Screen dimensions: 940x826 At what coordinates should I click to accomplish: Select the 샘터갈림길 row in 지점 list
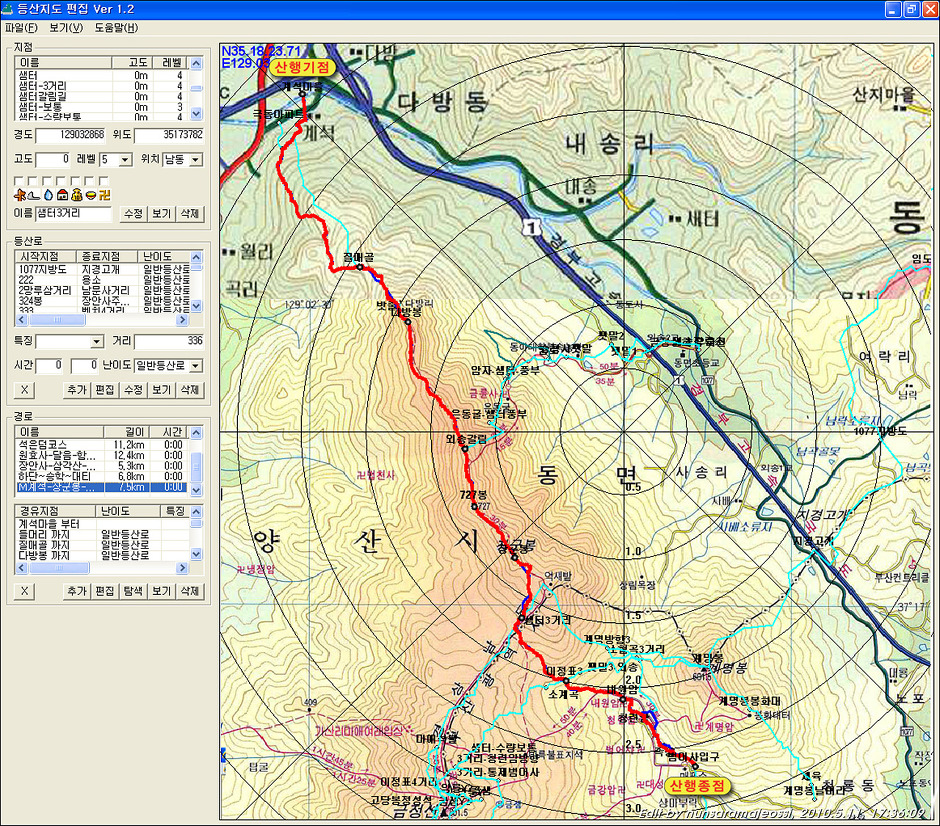pyautogui.click(x=102, y=97)
